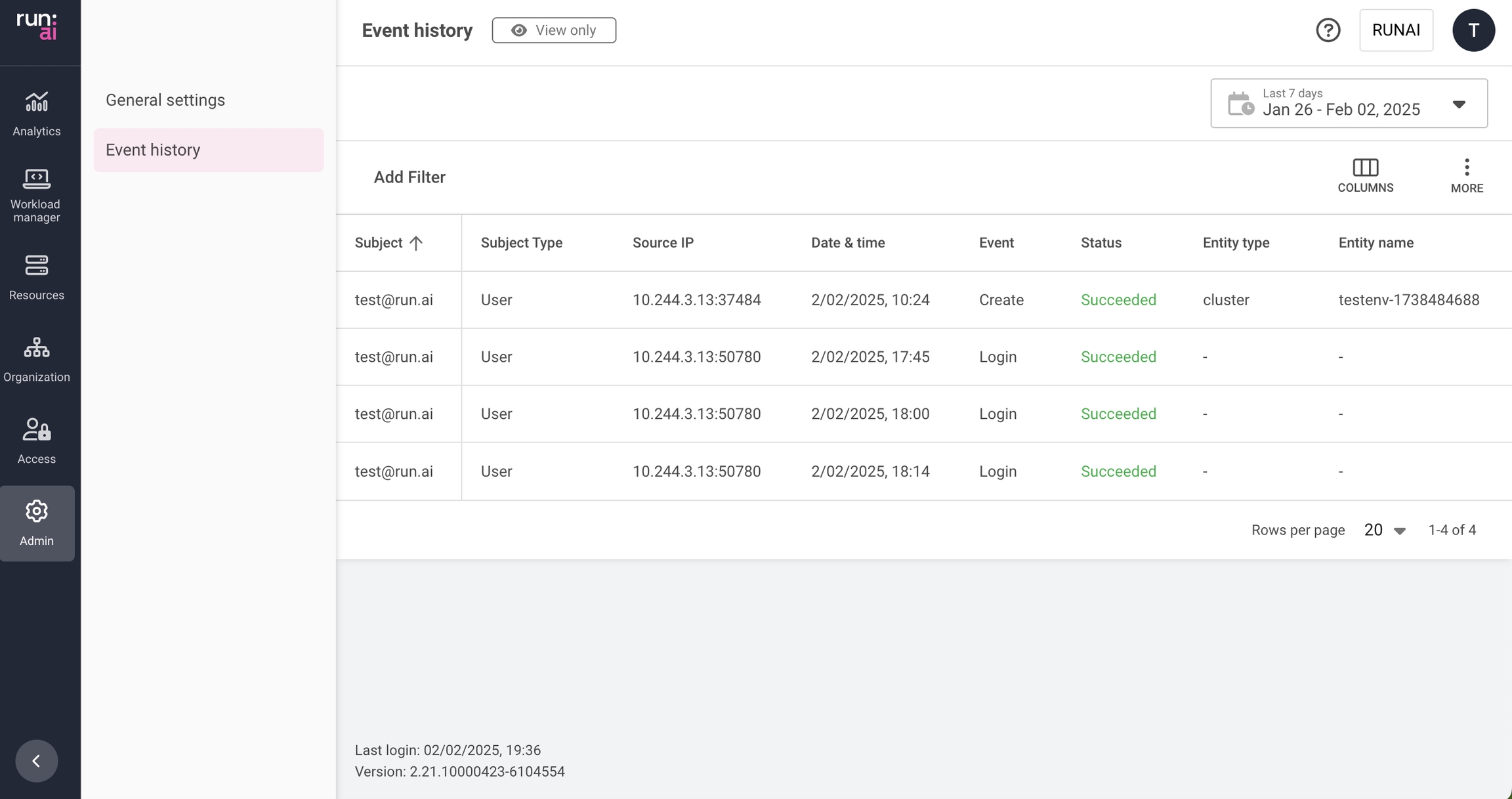The height and width of the screenshot is (799, 1512).
Task: Open the Access section icon
Action: pyautogui.click(x=37, y=430)
